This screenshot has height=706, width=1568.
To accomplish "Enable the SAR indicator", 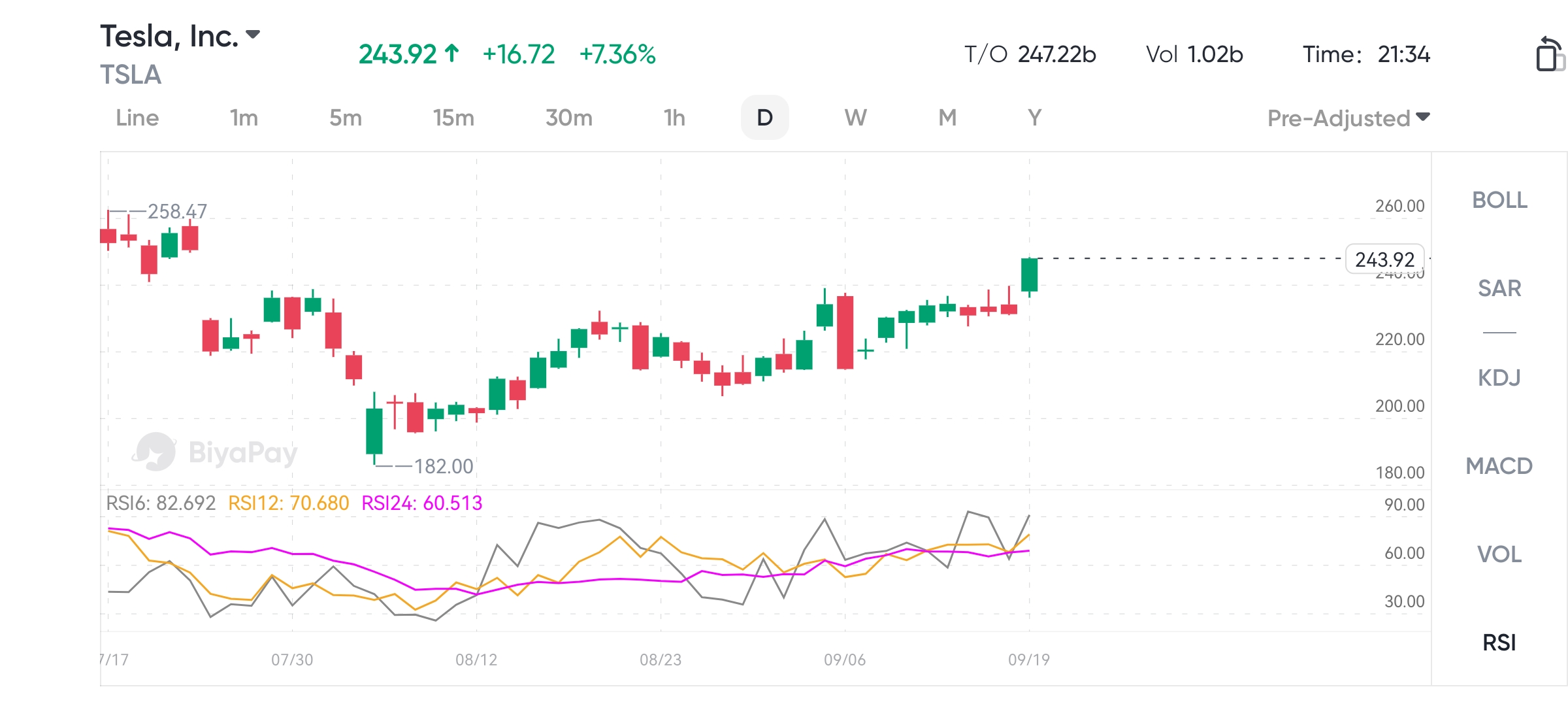I will 1499,288.
